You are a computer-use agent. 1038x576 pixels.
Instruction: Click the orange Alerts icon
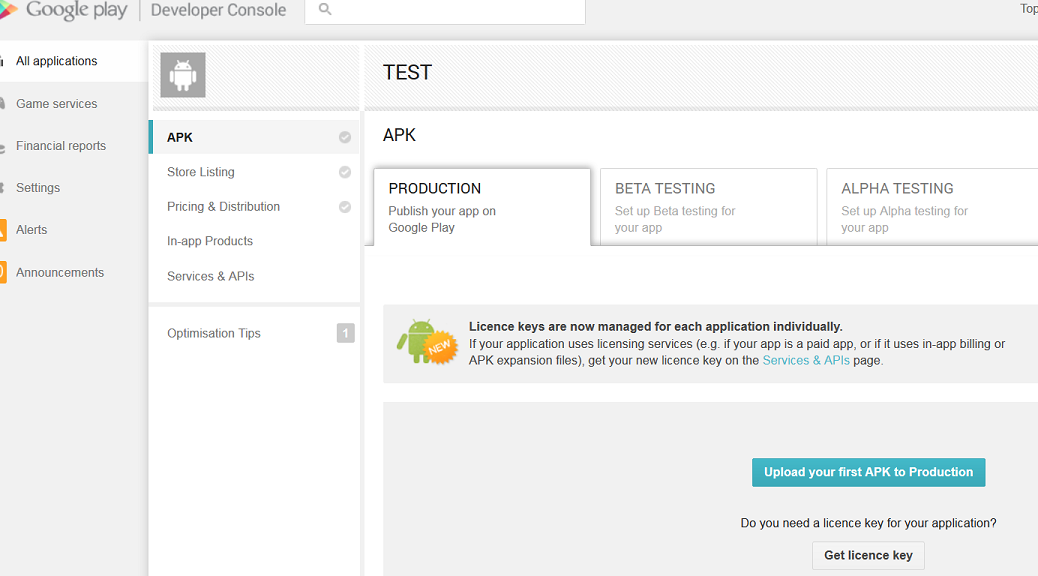(3, 230)
